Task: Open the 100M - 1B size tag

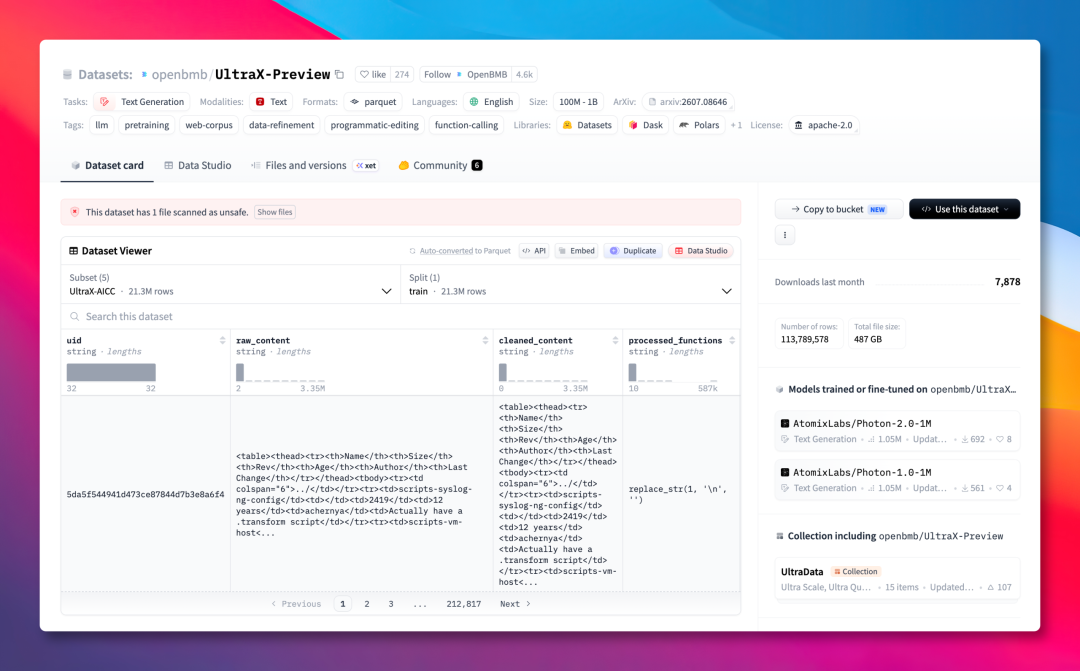Action: 578,102
